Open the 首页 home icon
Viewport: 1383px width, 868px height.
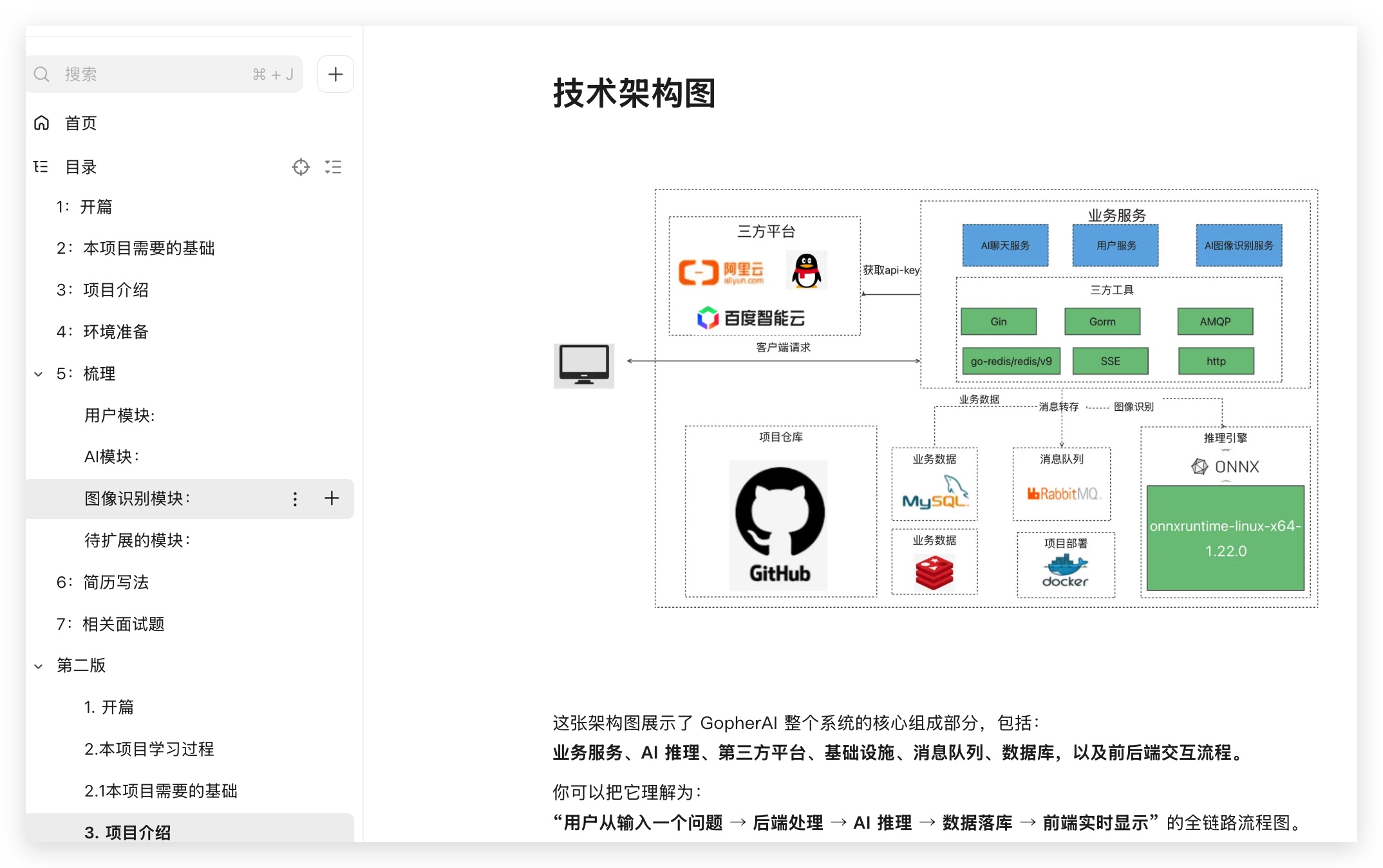[x=42, y=123]
